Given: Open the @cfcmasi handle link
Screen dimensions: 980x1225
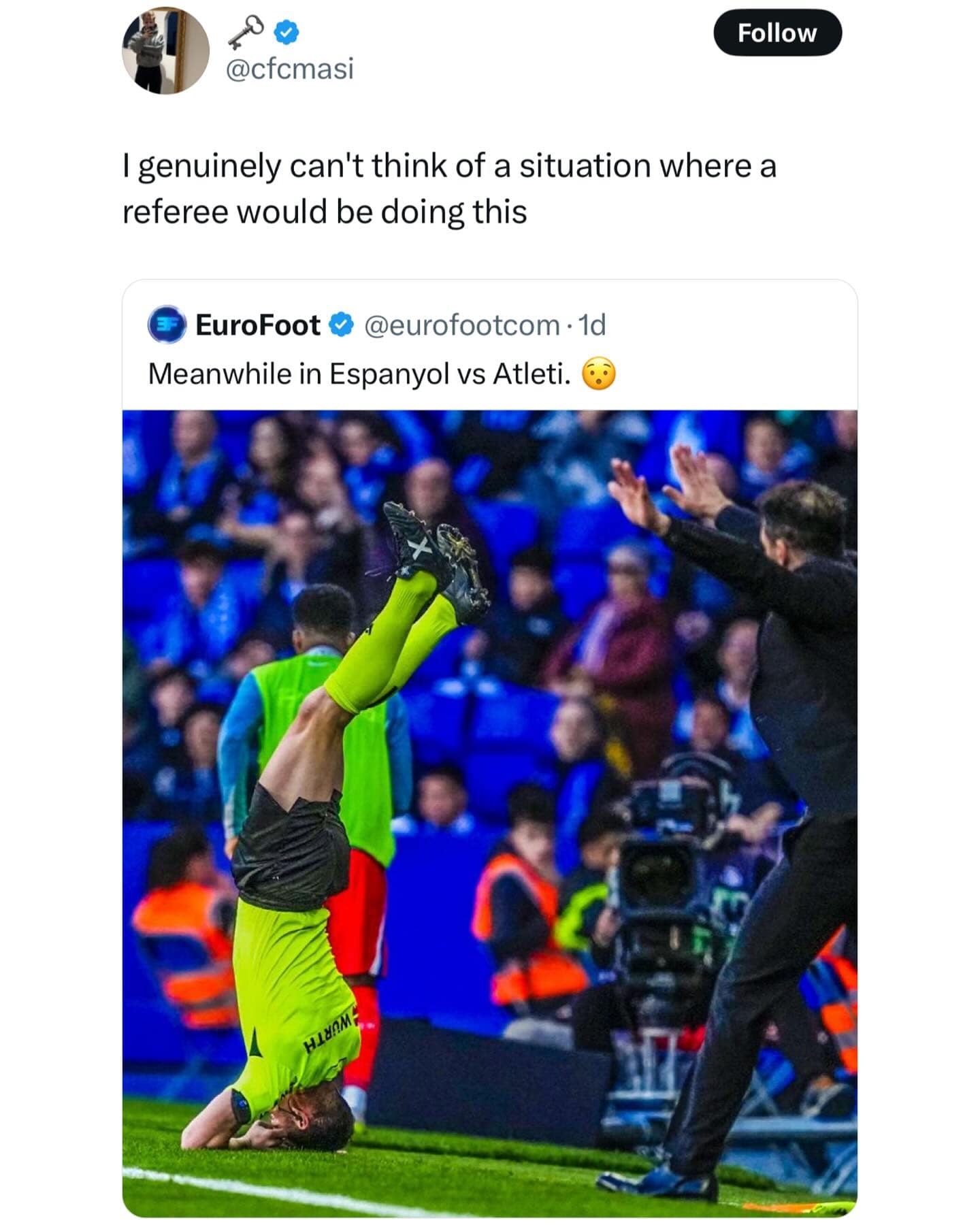Looking at the screenshot, I should pos(289,69).
